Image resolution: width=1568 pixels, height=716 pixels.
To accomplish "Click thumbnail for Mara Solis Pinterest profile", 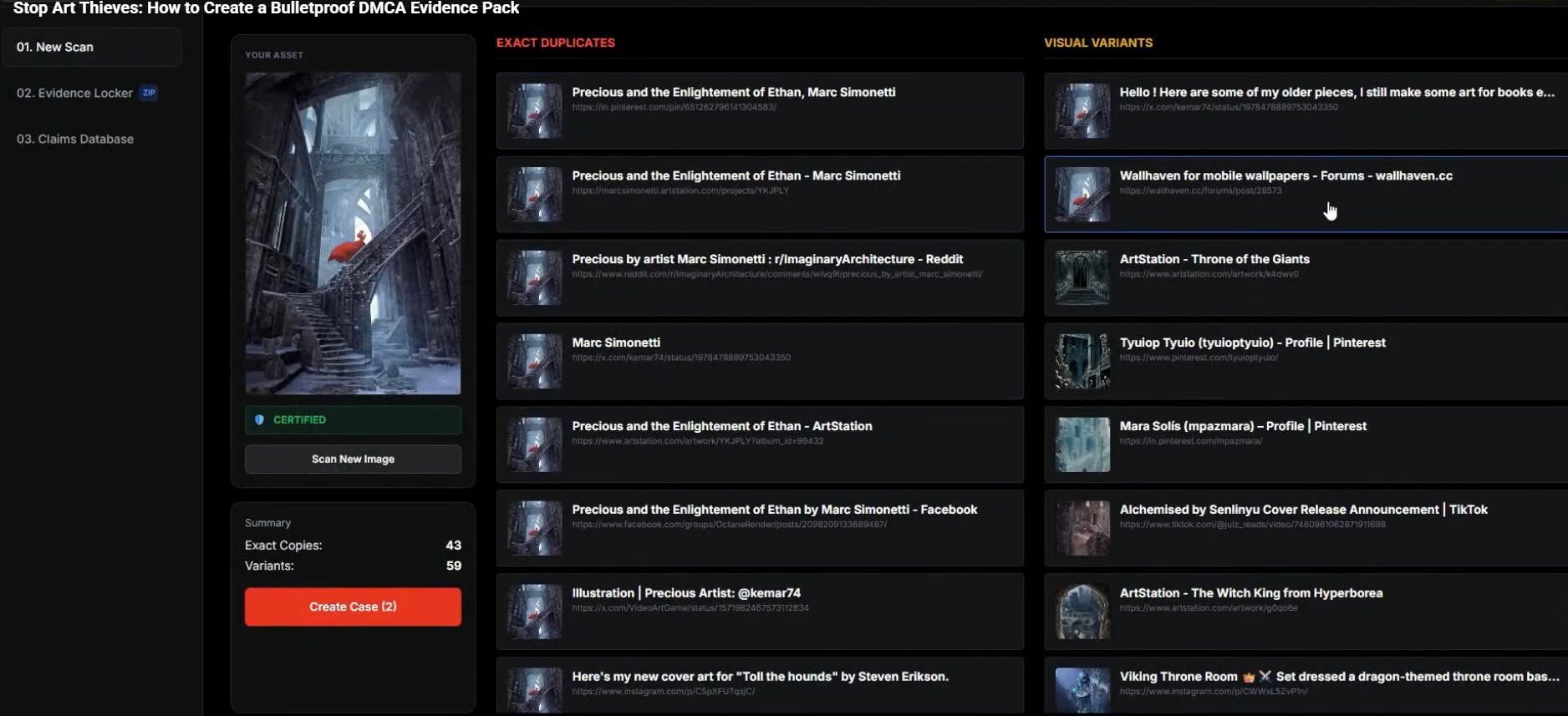I will tap(1082, 444).
